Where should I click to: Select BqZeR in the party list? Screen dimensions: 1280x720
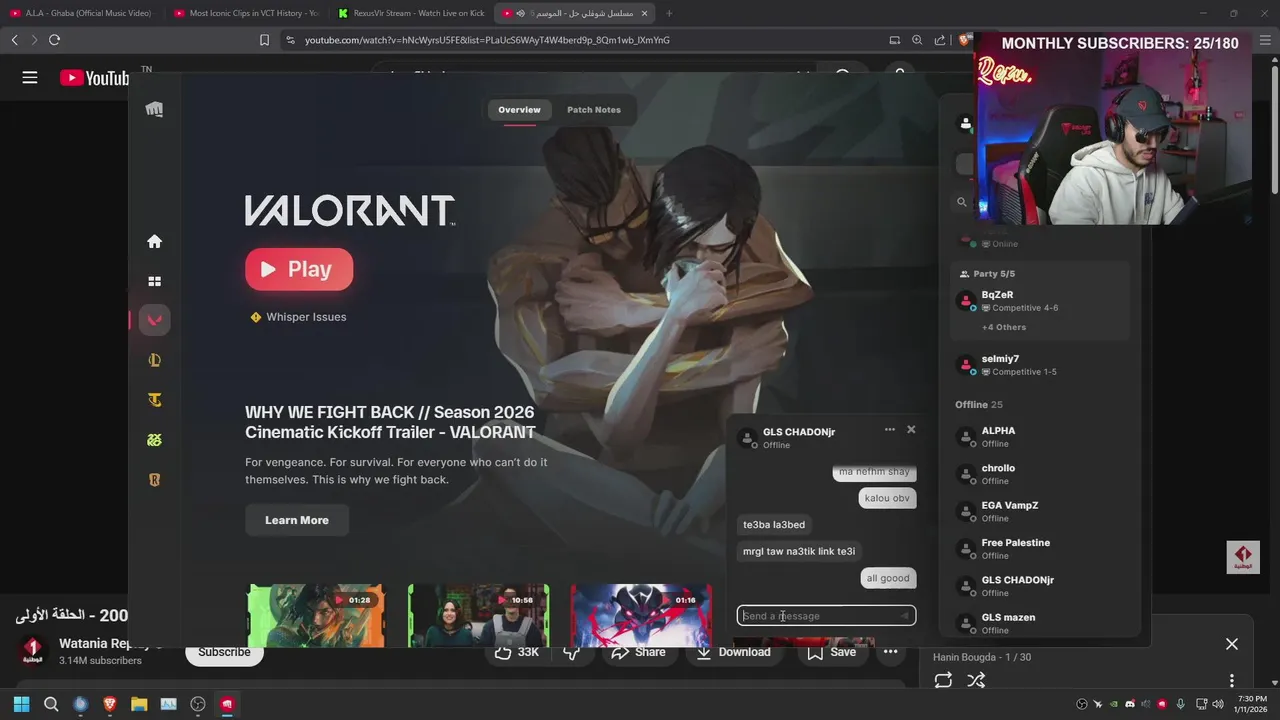pos(1040,301)
